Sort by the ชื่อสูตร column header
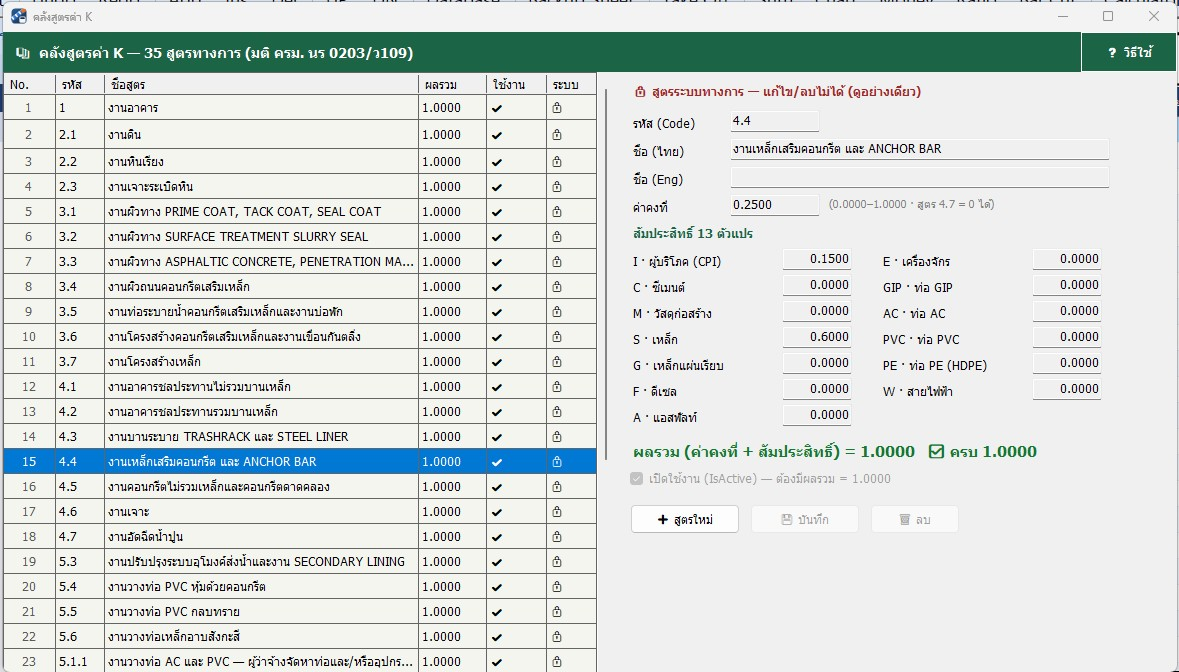 pyautogui.click(x=261, y=85)
